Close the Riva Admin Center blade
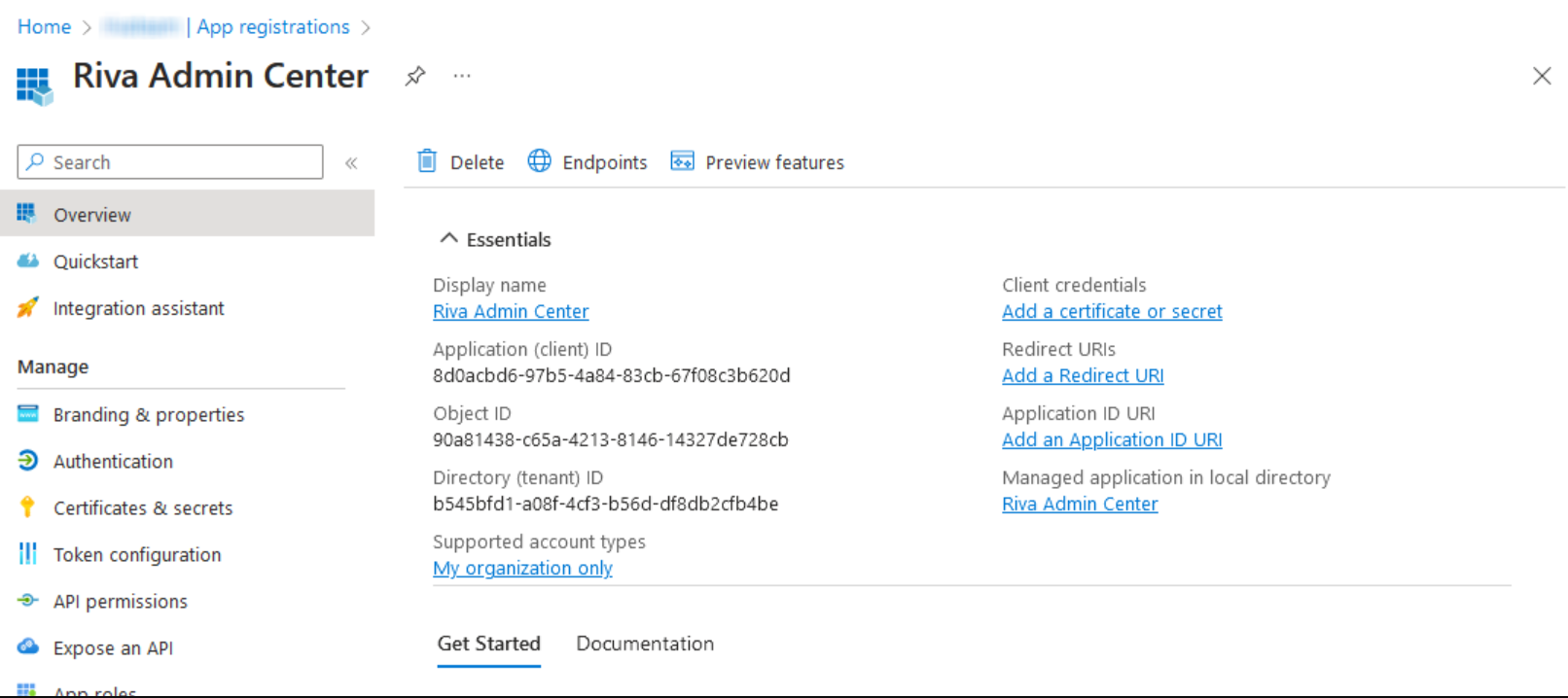 (x=1542, y=76)
